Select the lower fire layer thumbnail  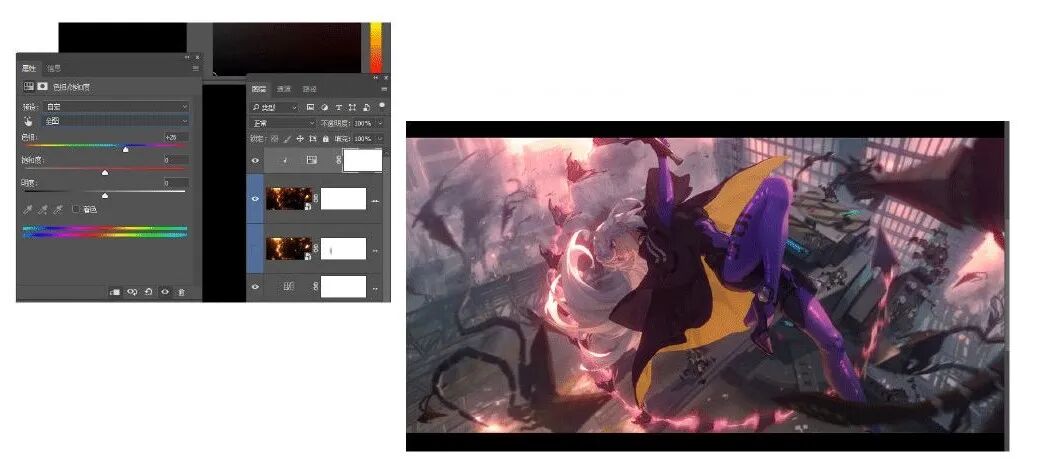(289, 248)
